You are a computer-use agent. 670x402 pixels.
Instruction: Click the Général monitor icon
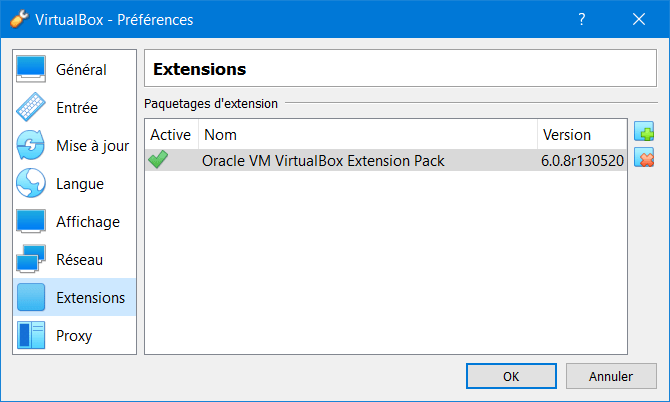pyautogui.click(x=31, y=69)
